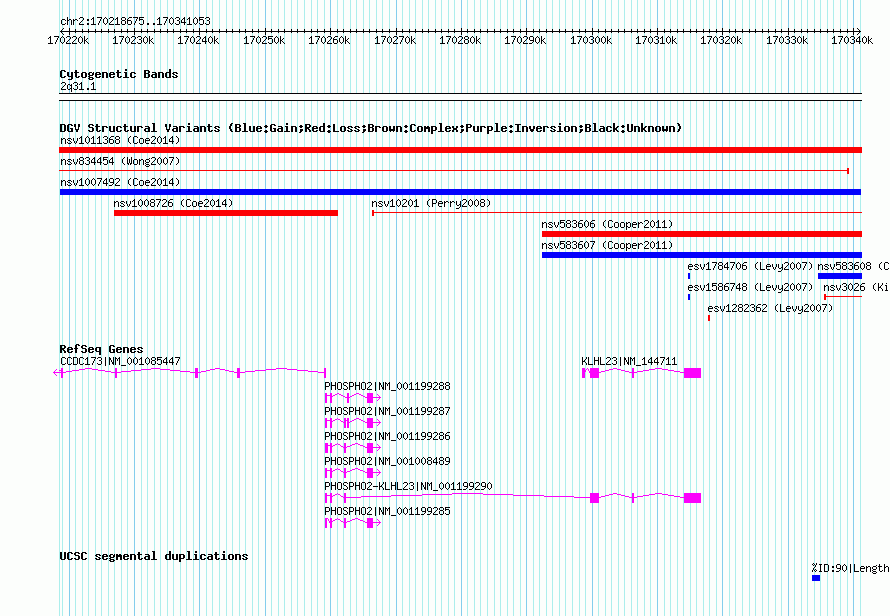890x616 pixels.
Task: Click the 170230k ruler tick label
Action: [133, 40]
